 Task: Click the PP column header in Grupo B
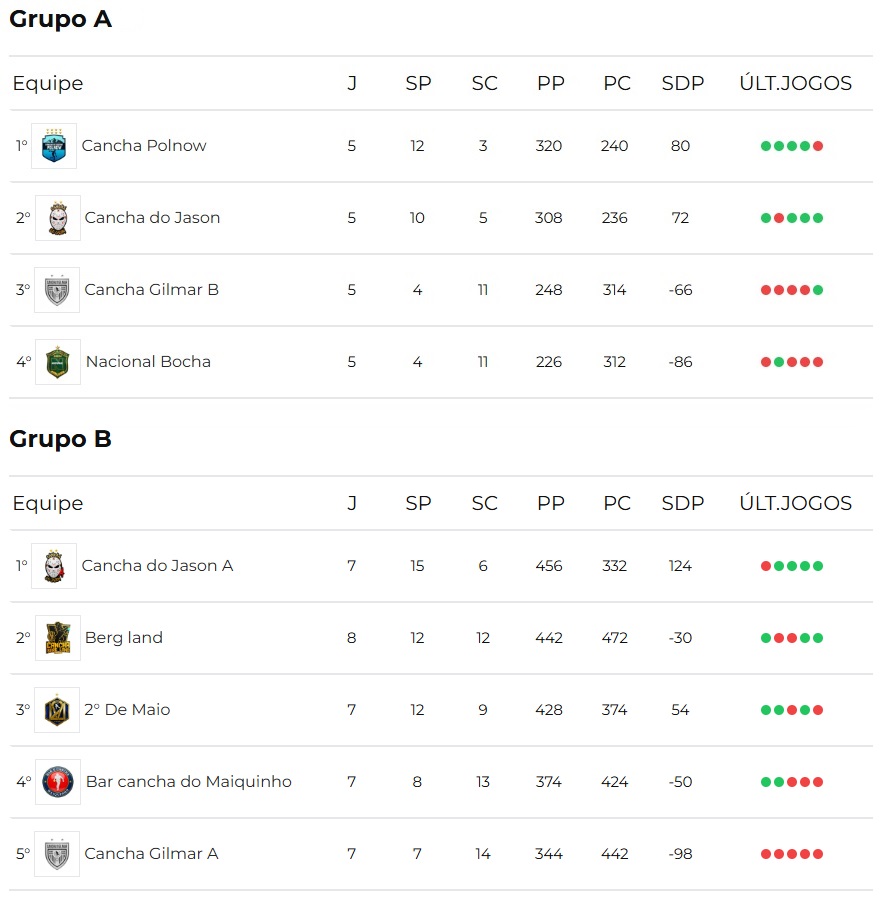550,503
